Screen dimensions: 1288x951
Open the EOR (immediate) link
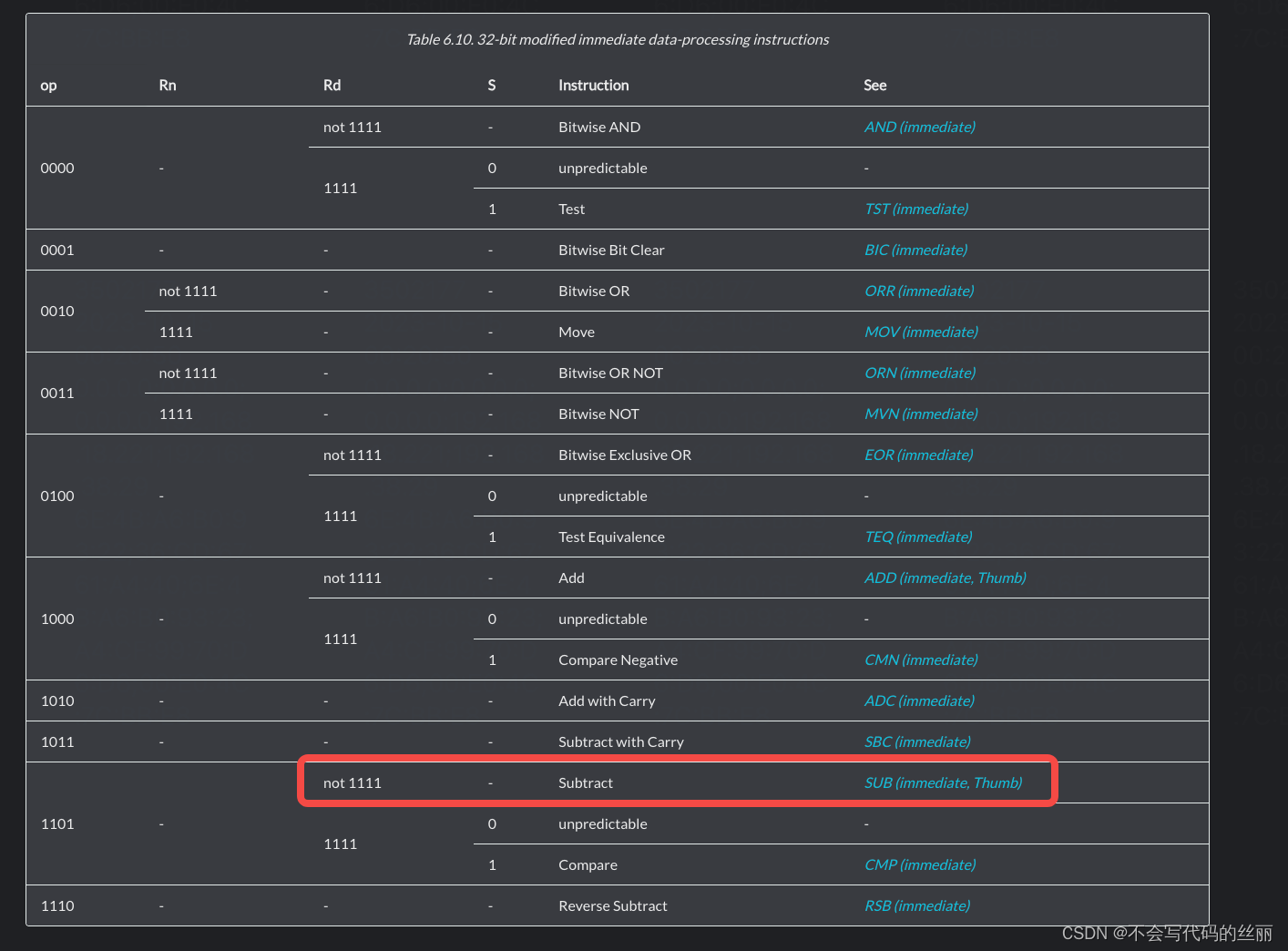[x=918, y=455]
